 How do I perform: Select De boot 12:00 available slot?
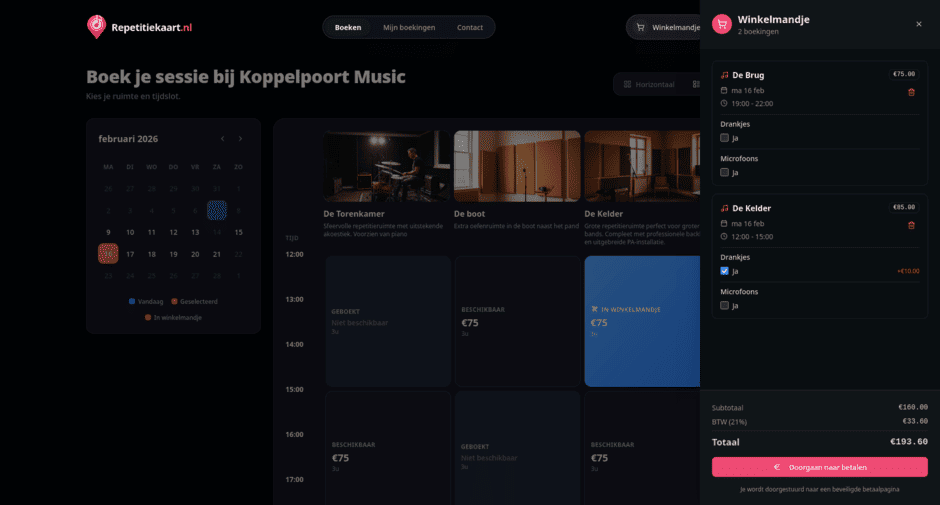517,321
